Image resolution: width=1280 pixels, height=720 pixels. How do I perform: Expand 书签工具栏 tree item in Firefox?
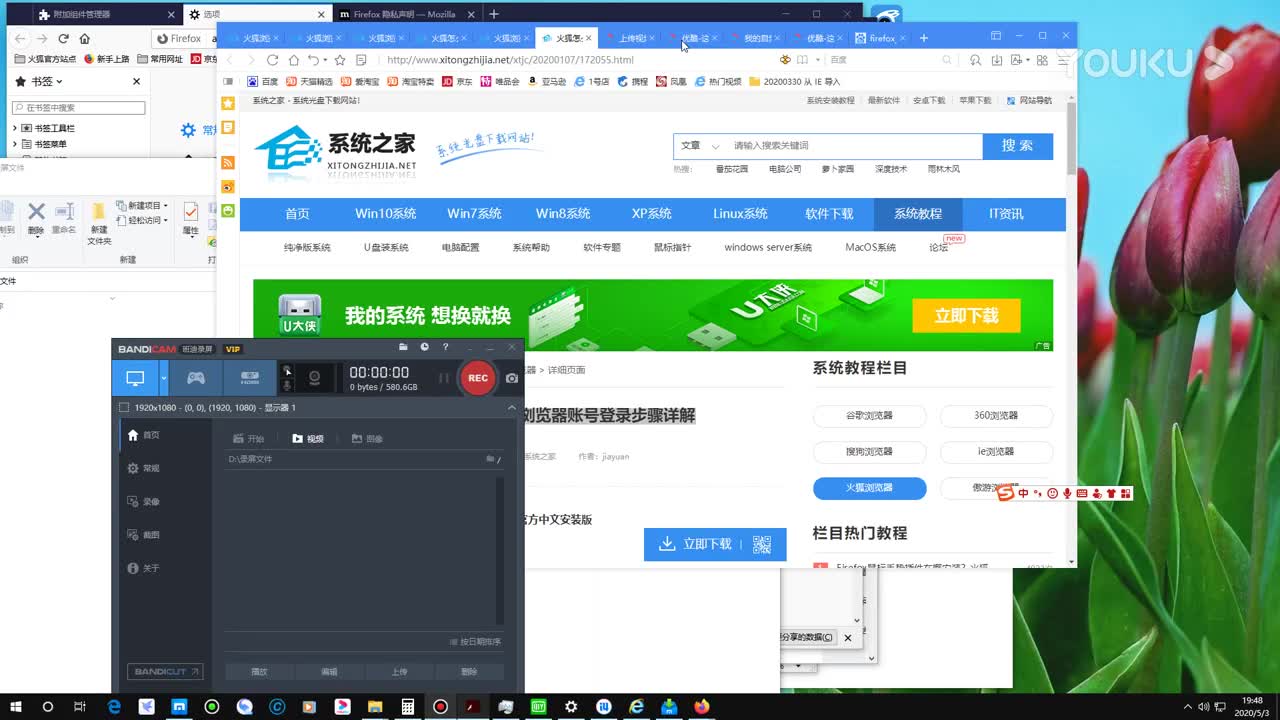click(15, 129)
